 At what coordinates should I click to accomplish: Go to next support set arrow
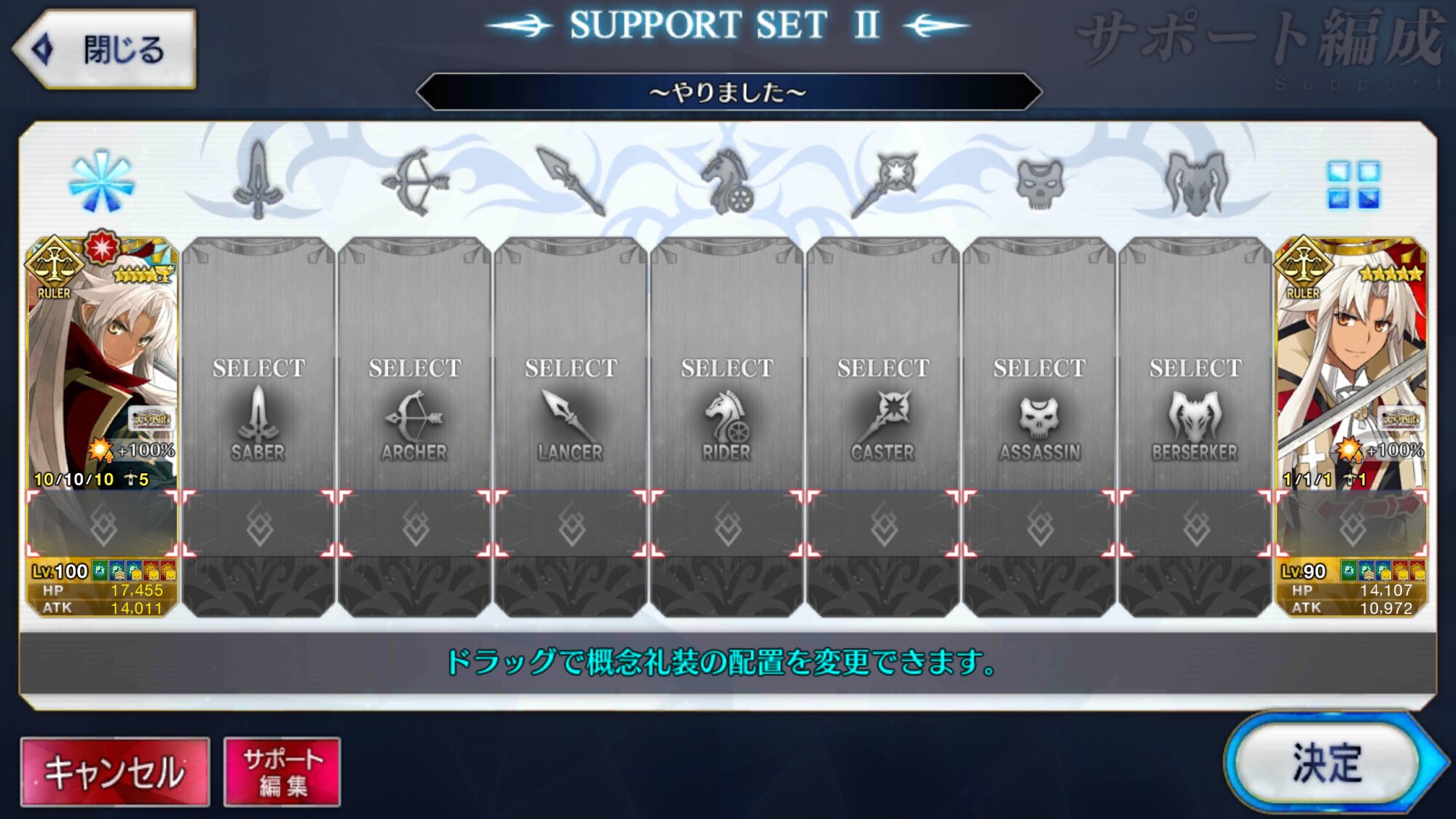936,26
